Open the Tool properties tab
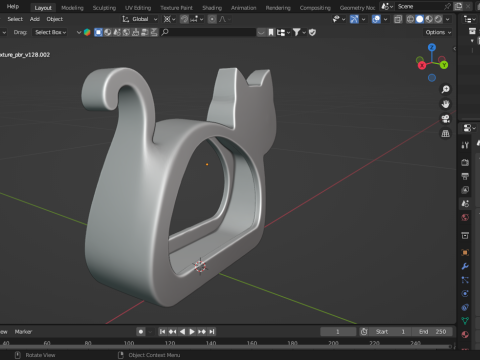Viewport: 480px width, 360px height. 465,145
